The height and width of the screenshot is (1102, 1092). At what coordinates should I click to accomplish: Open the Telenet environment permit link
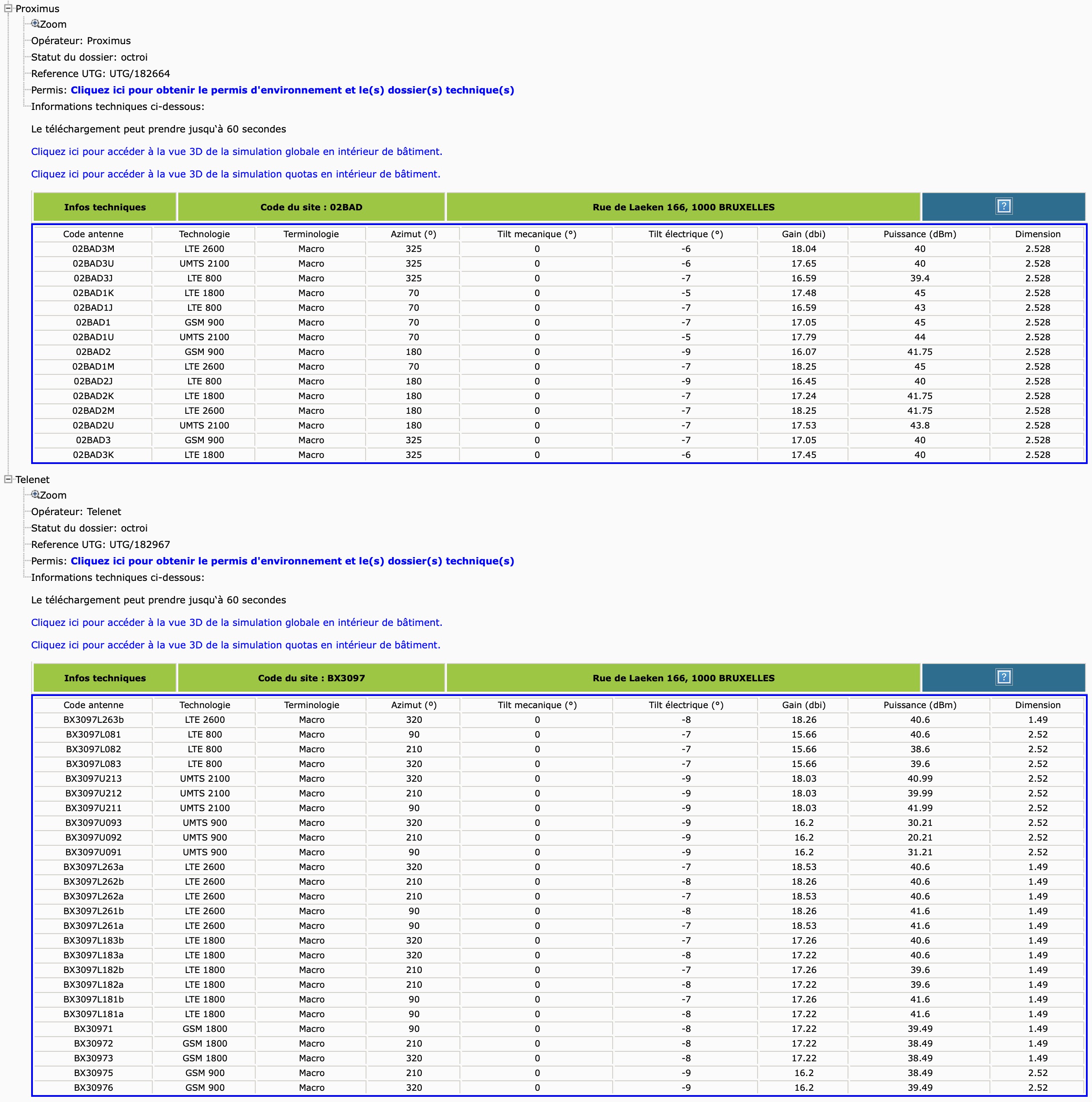tap(292, 561)
